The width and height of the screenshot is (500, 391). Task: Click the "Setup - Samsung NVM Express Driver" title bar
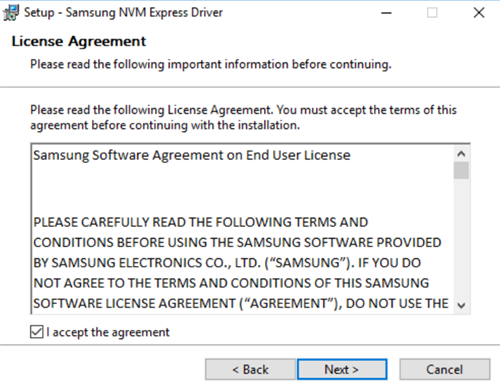tap(123, 13)
